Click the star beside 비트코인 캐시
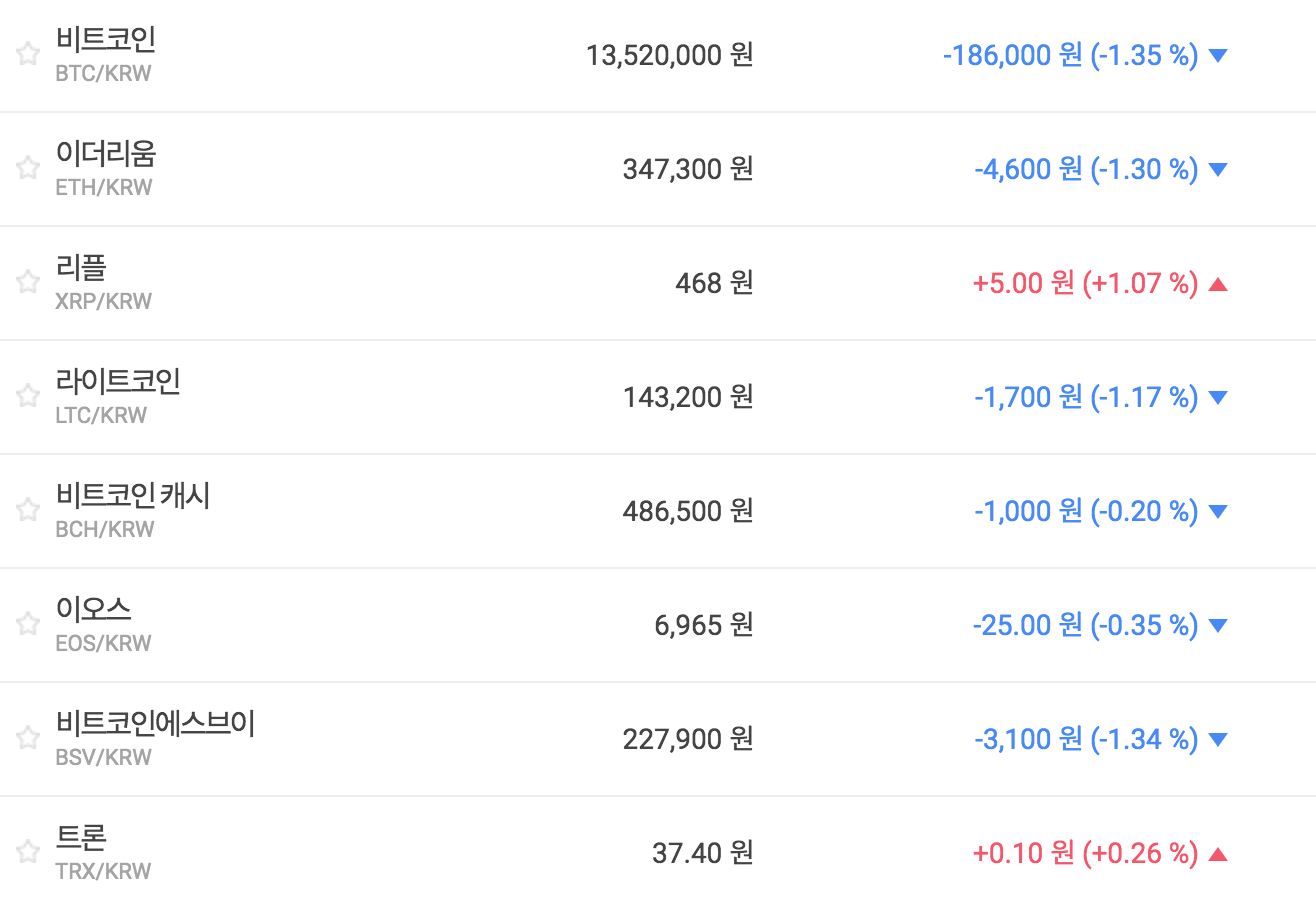This screenshot has width=1316, height=908. 27,511
